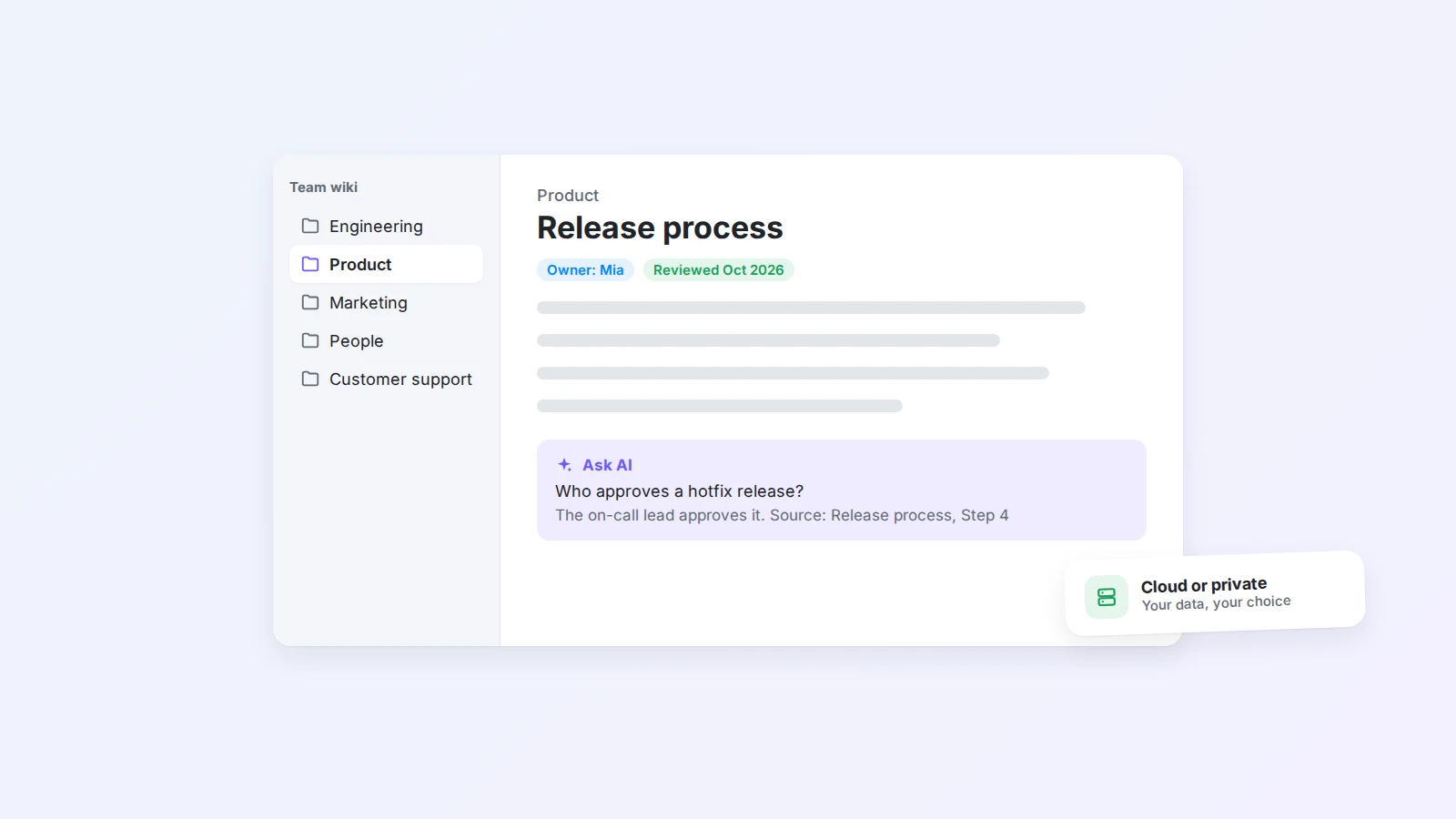
Task: Select the Product wiki section
Action: pyautogui.click(x=386, y=264)
